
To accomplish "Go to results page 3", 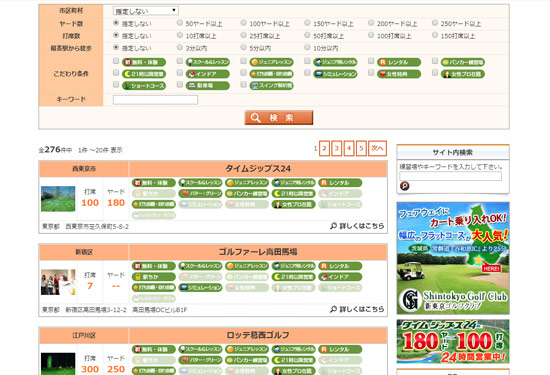I will tap(337, 149).
